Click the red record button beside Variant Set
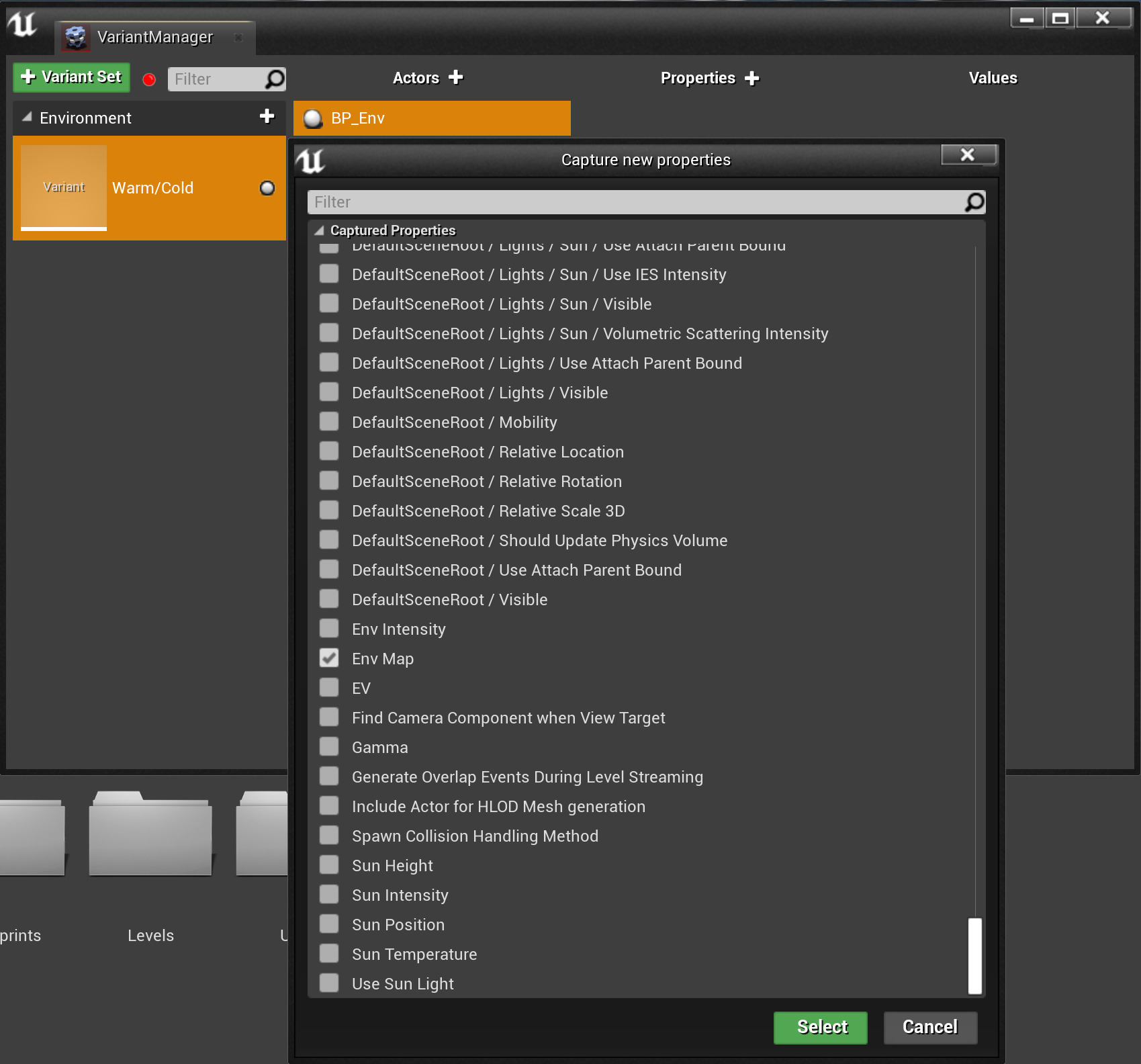 tap(149, 80)
